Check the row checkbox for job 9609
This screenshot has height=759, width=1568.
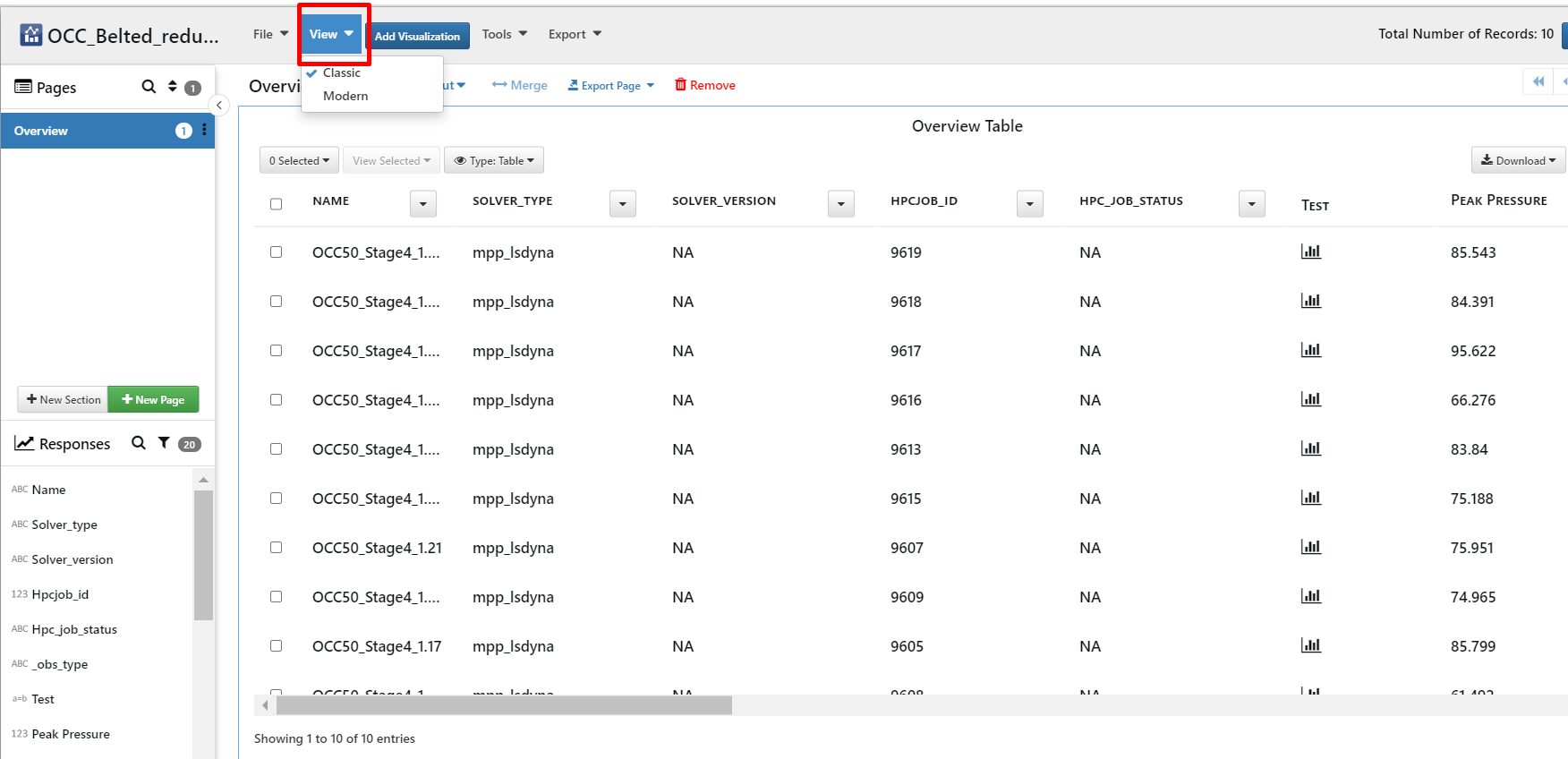[x=277, y=597]
